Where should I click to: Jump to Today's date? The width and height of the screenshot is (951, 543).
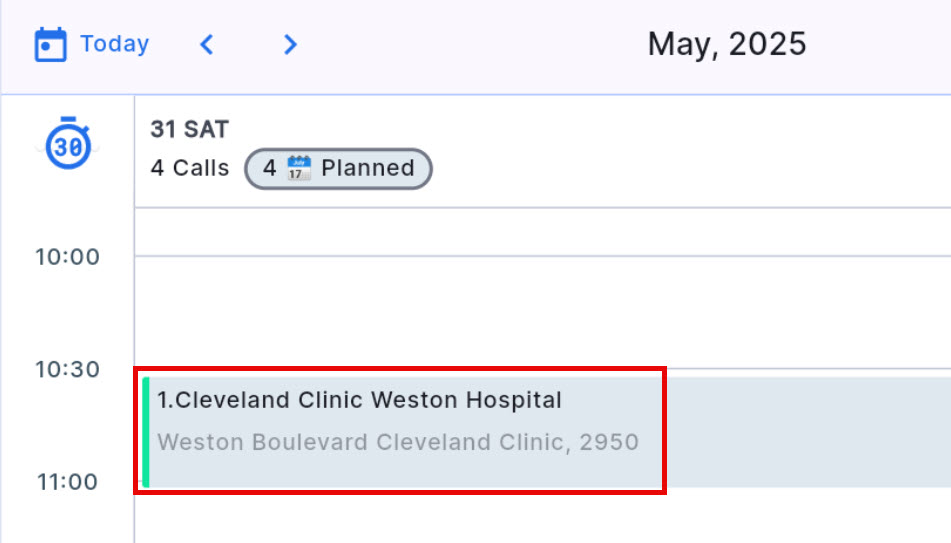114,44
